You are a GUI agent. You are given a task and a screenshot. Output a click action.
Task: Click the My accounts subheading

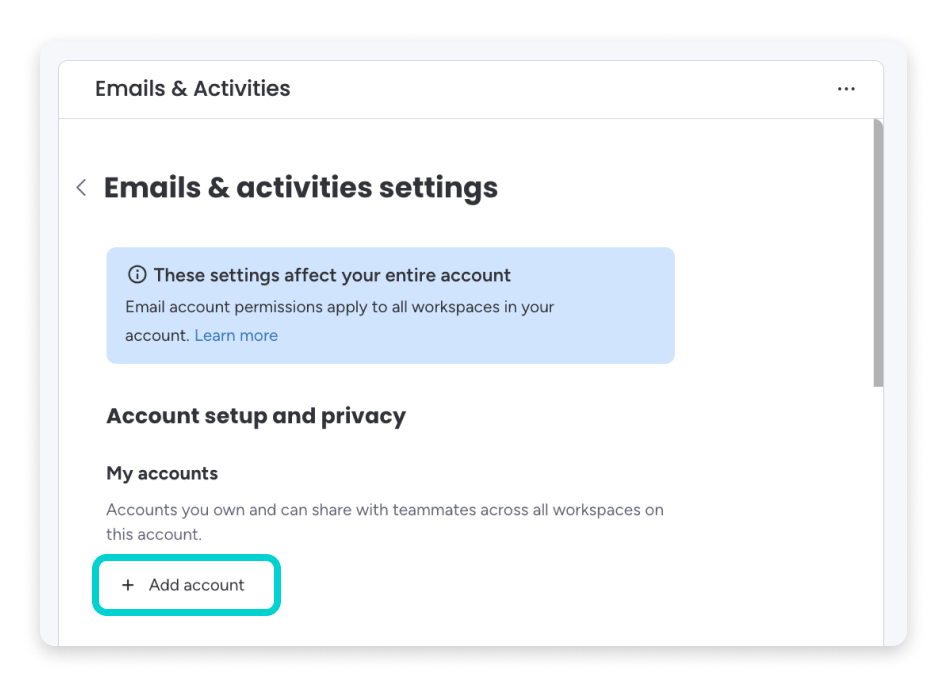point(162,473)
